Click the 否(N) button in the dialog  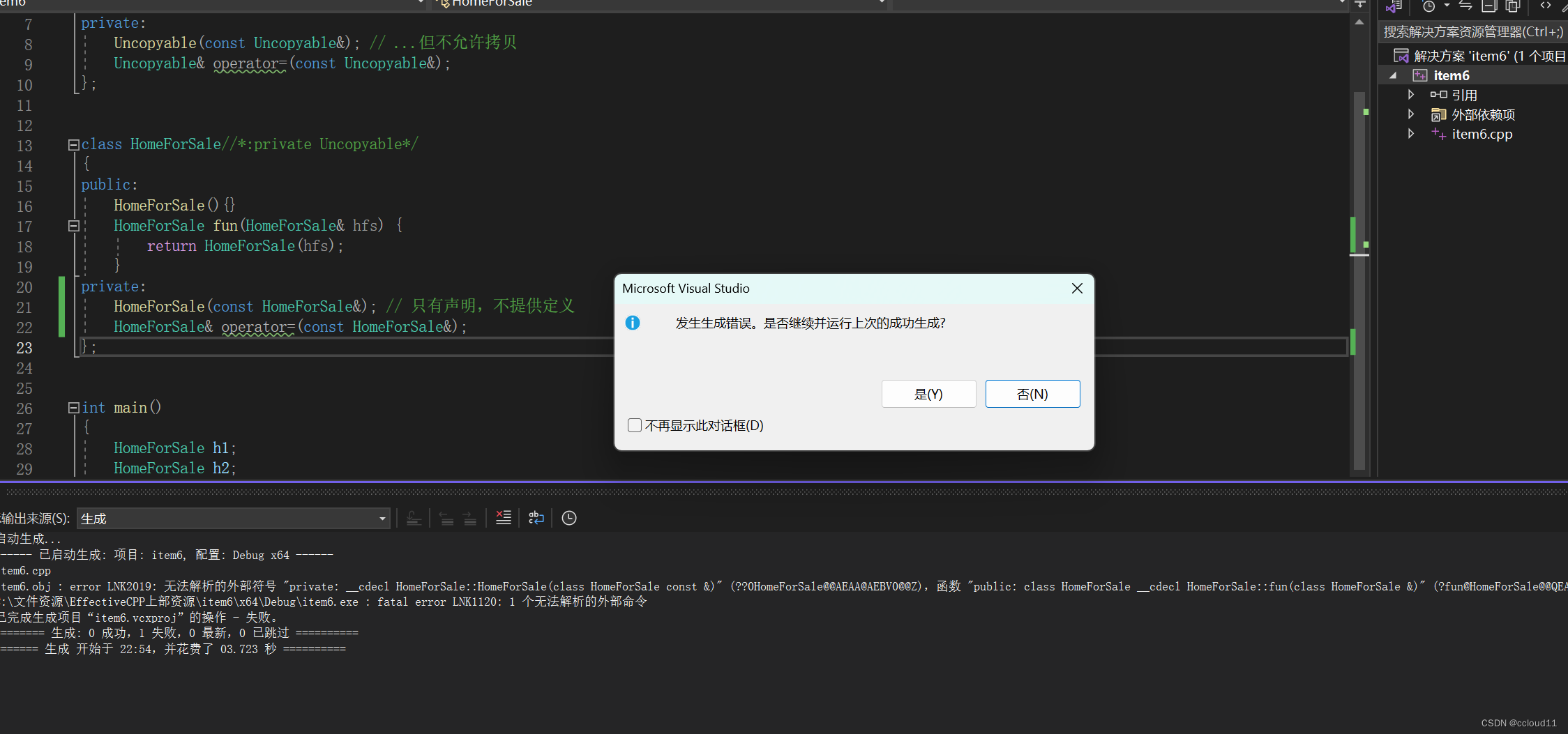click(x=1032, y=394)
